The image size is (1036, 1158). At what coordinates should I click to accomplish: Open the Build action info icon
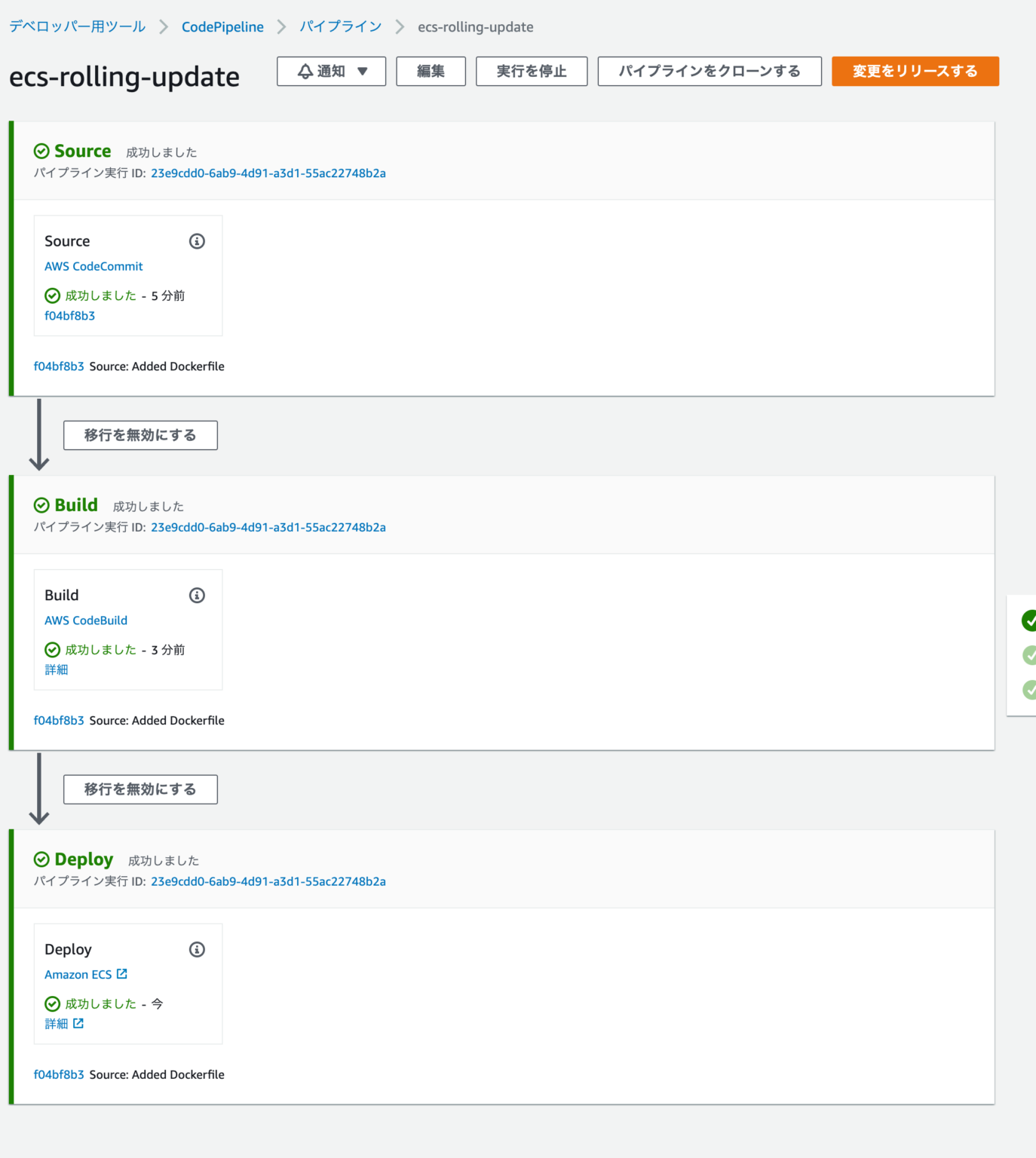click(197, 595)
